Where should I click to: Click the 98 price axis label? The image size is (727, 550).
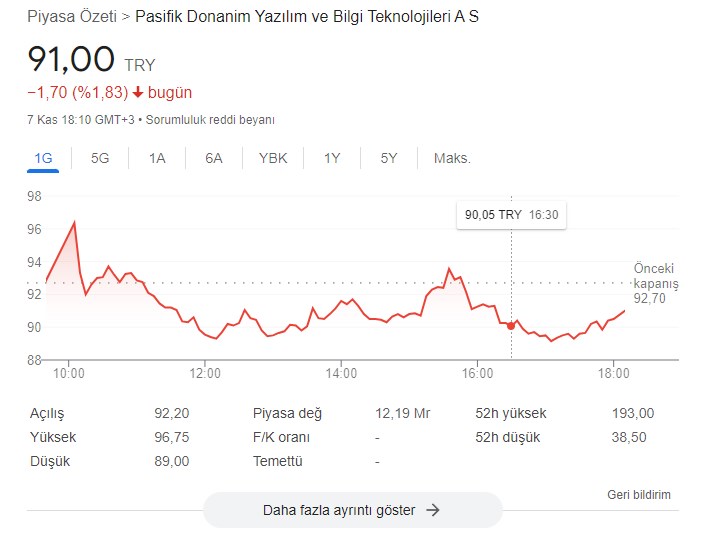(34, 196)
